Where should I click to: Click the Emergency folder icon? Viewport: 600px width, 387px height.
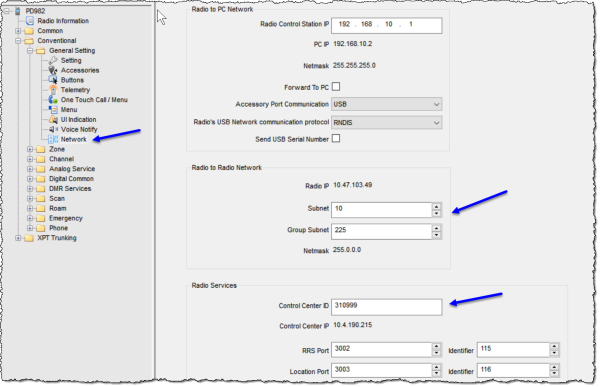(x=41, y=219)
